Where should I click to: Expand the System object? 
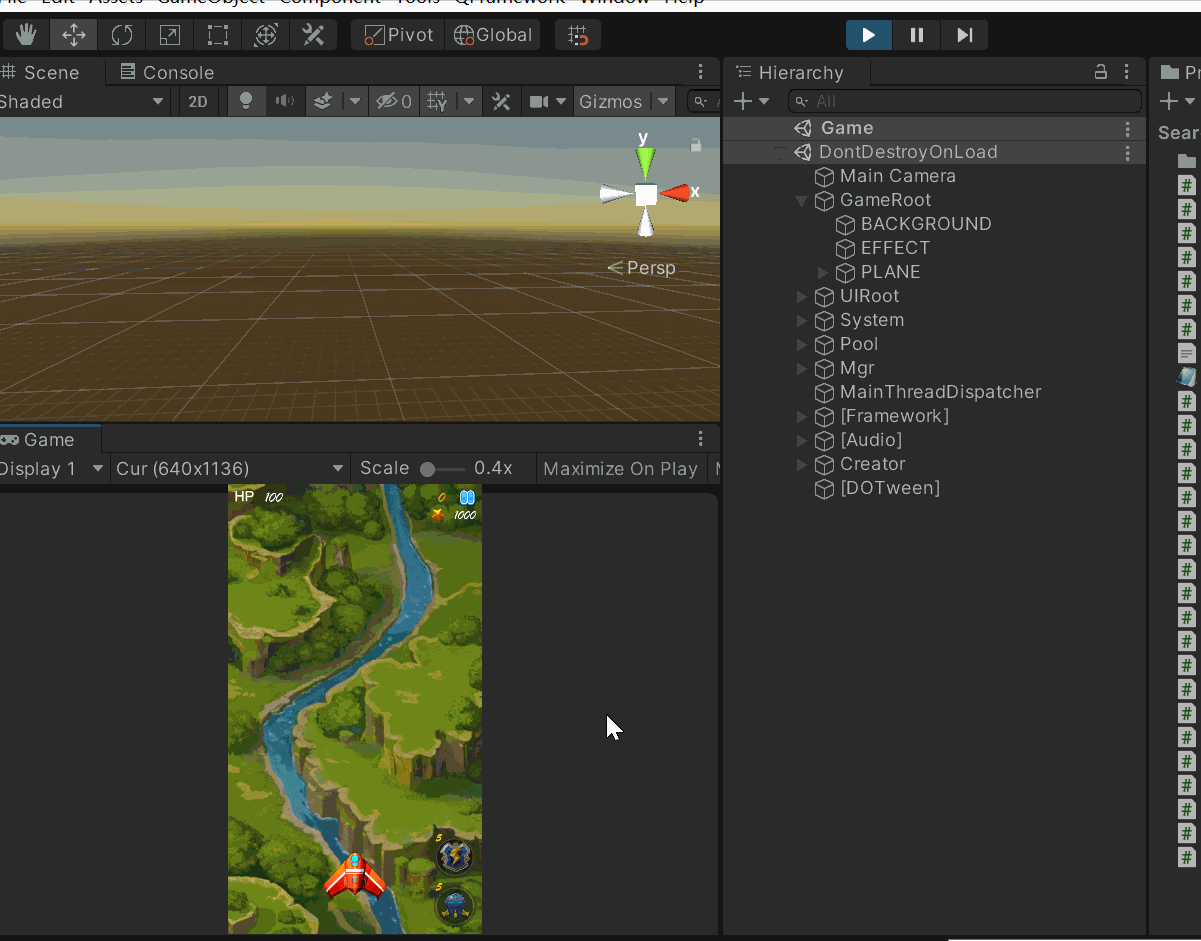pyautogui.click(x=801, y=320)
